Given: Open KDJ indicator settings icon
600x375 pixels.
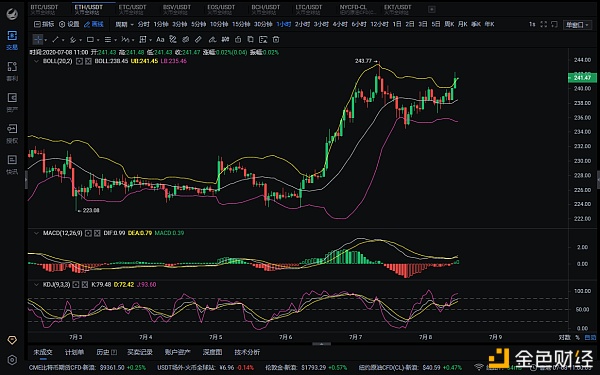Looking at the screenshot, I should [76, 285].
